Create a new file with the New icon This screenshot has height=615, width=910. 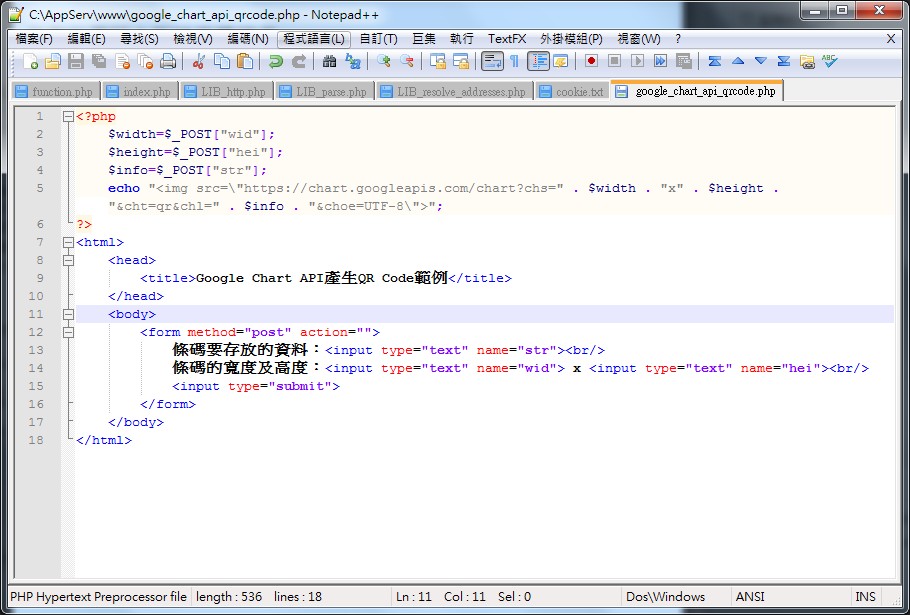tap(31, 61)
